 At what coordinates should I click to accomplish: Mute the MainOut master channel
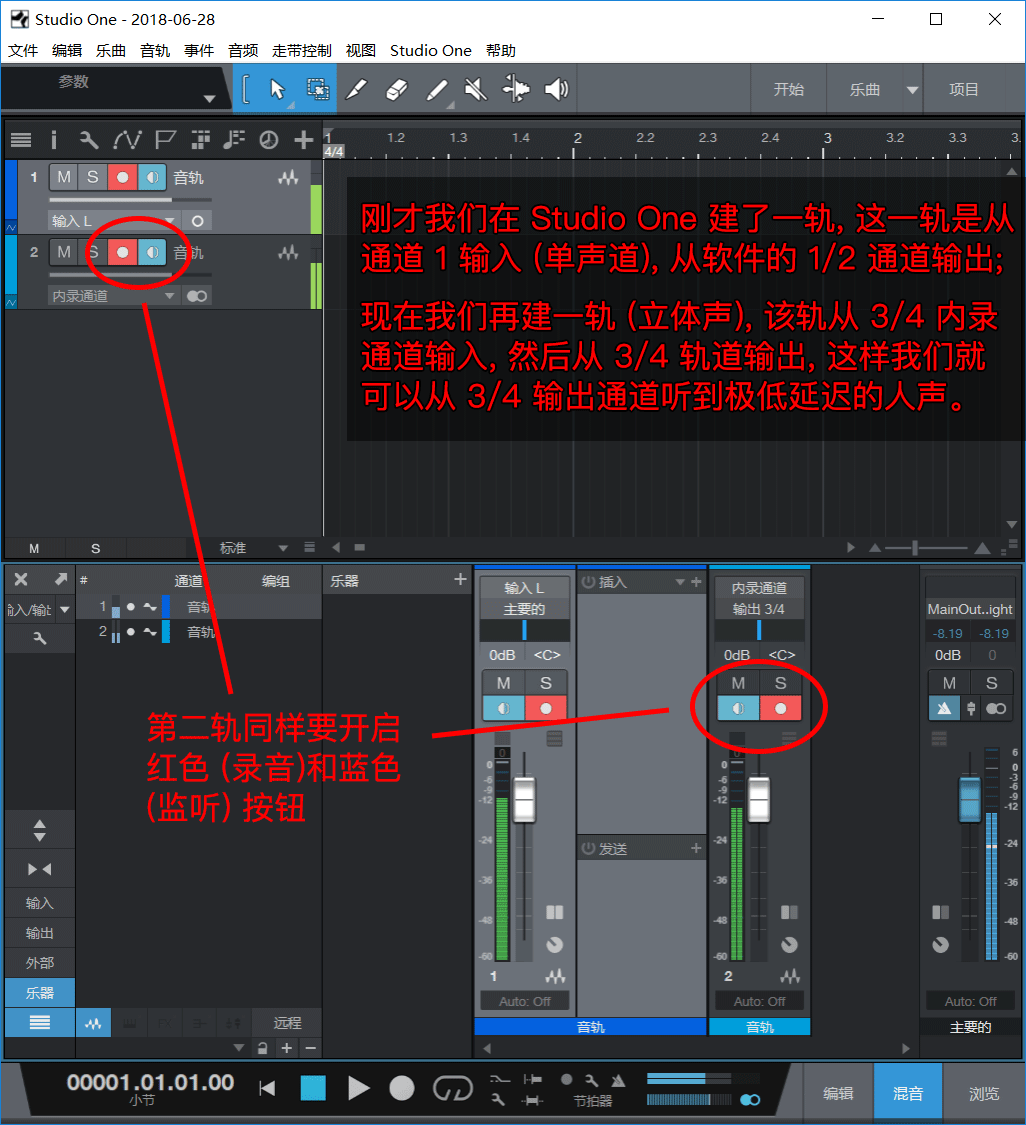click(x=949, y=683)
